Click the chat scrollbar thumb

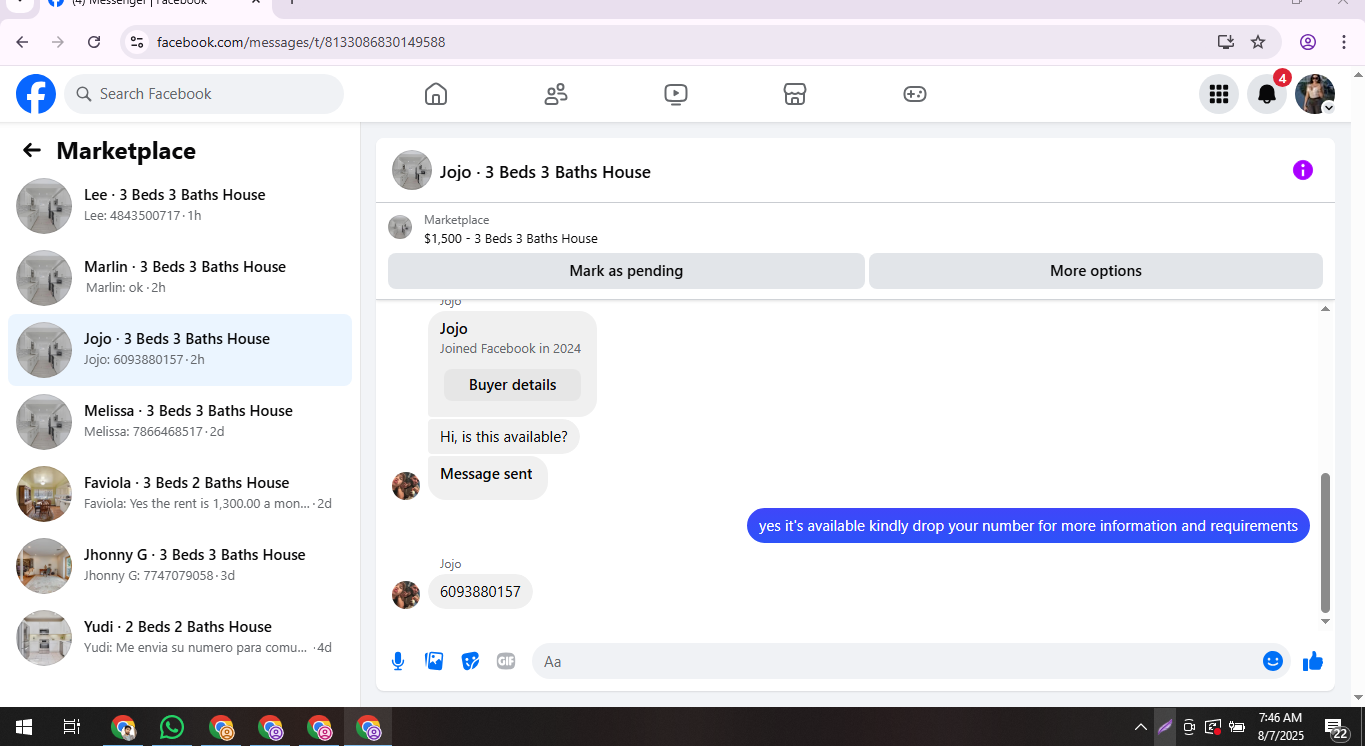pos(1326,542)
